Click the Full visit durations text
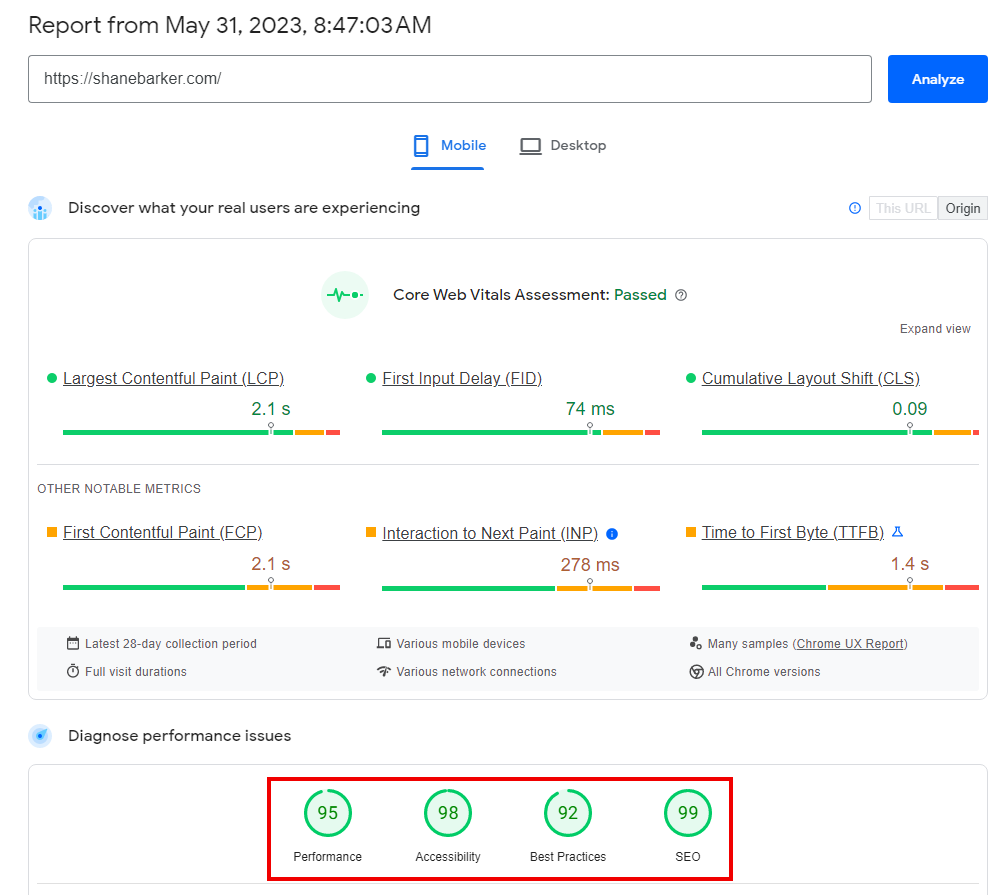Viewport: 1004px width, 895px height. point(136,672)
